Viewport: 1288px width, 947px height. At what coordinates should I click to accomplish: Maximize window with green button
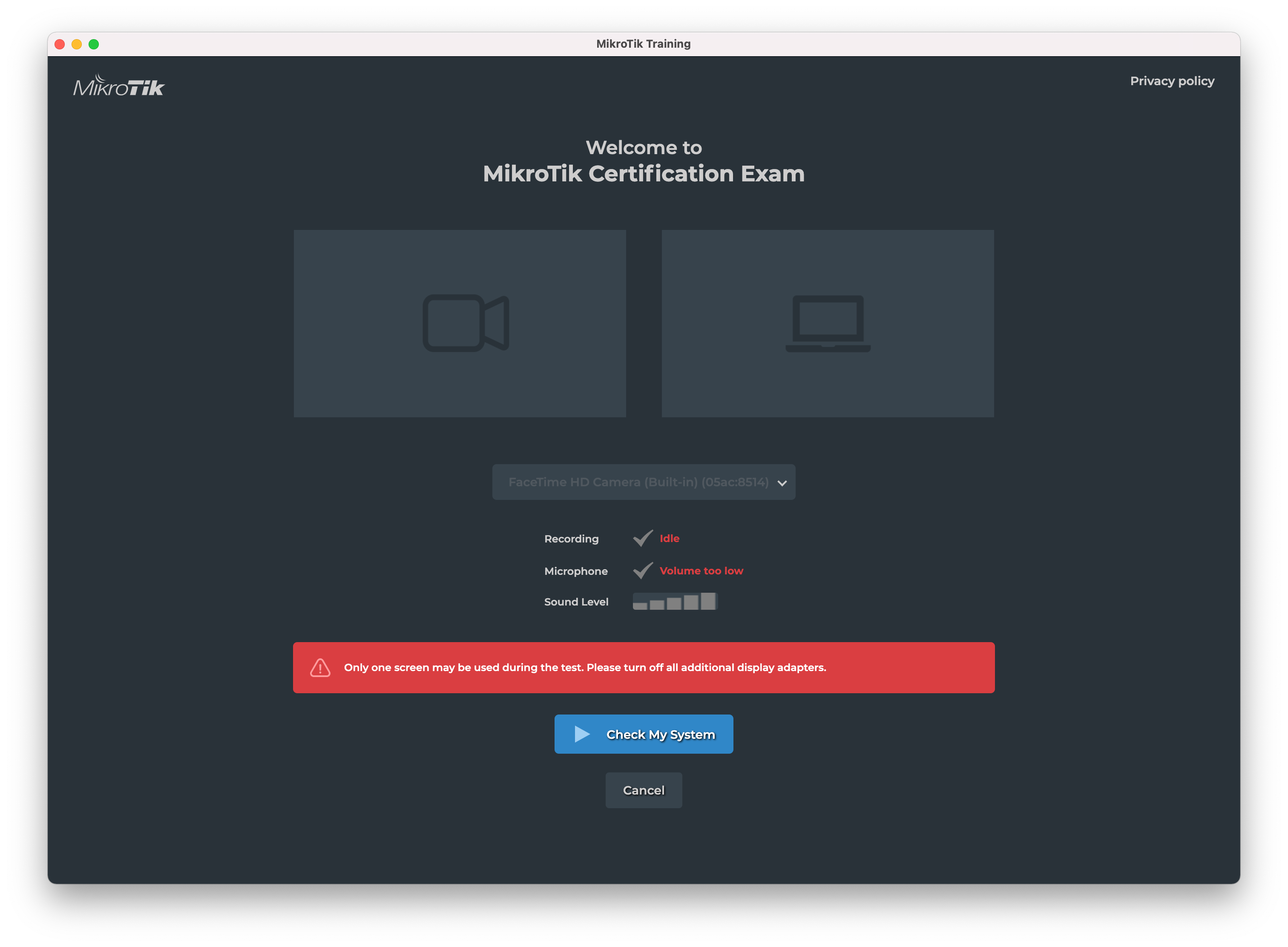click(x=94, y=44)
